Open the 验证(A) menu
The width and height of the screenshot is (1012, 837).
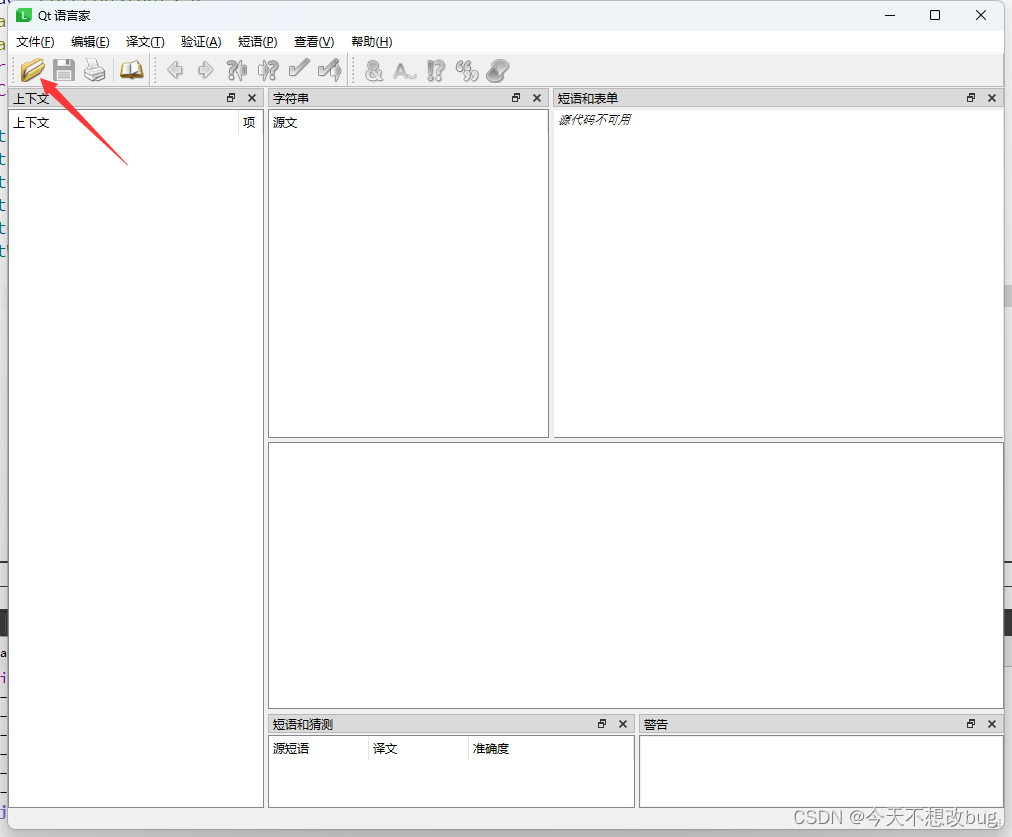(x=201, y=42)
